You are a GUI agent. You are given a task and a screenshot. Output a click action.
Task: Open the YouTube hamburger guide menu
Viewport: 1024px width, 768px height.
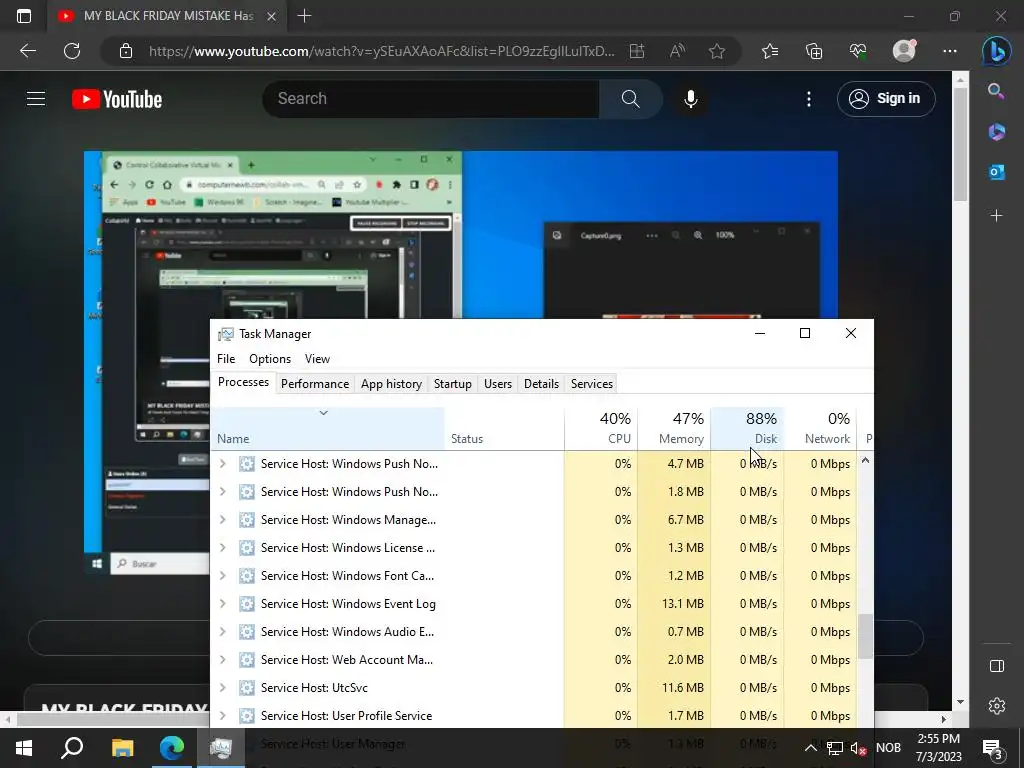pyautogui.click(x=36, y=99)
